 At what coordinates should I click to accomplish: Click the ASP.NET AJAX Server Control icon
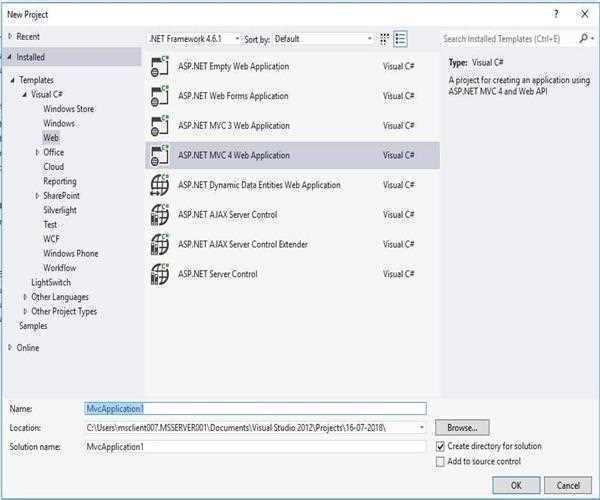pos(160,215)
